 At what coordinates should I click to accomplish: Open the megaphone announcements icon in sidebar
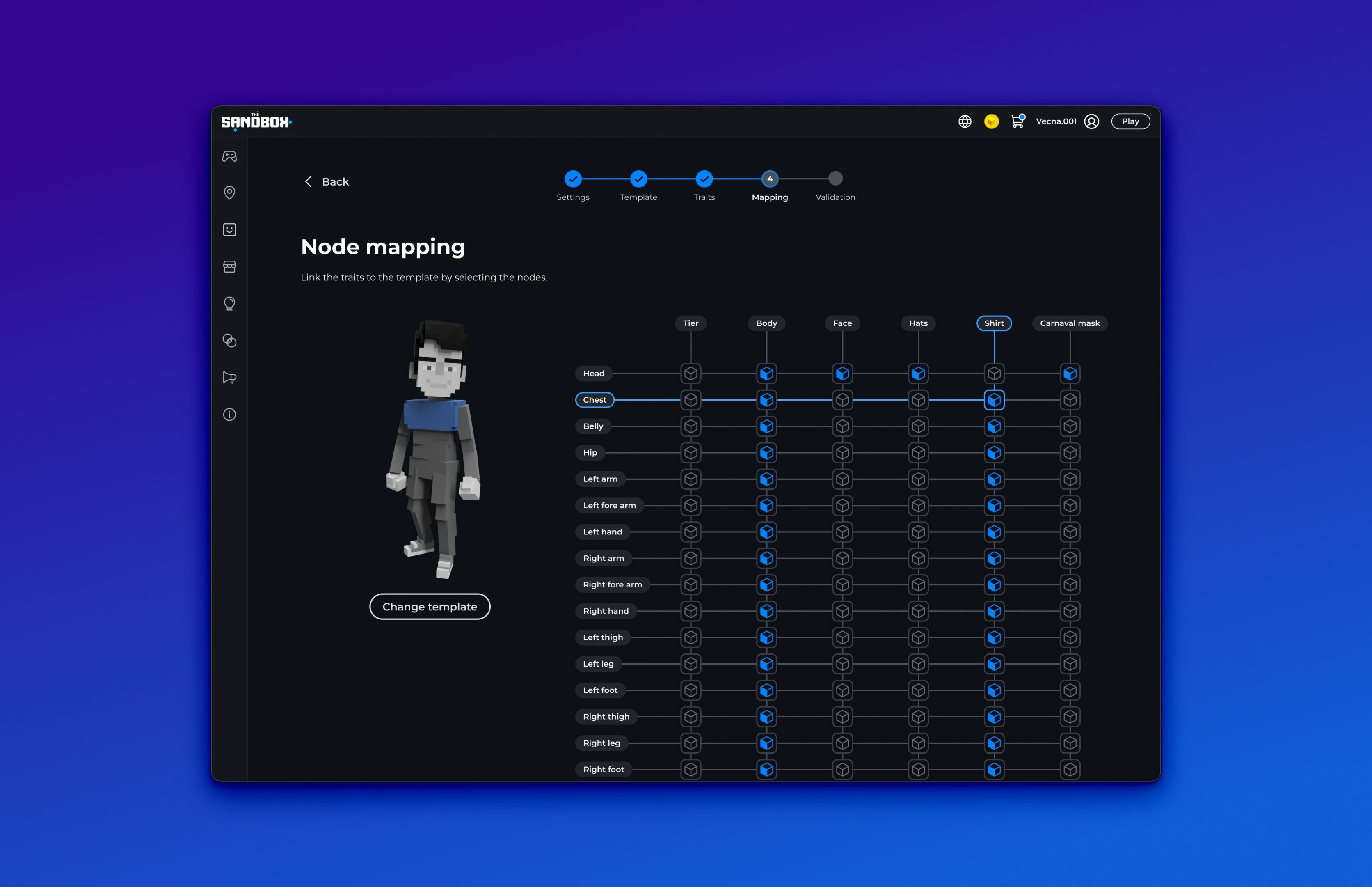click(229, 377)
